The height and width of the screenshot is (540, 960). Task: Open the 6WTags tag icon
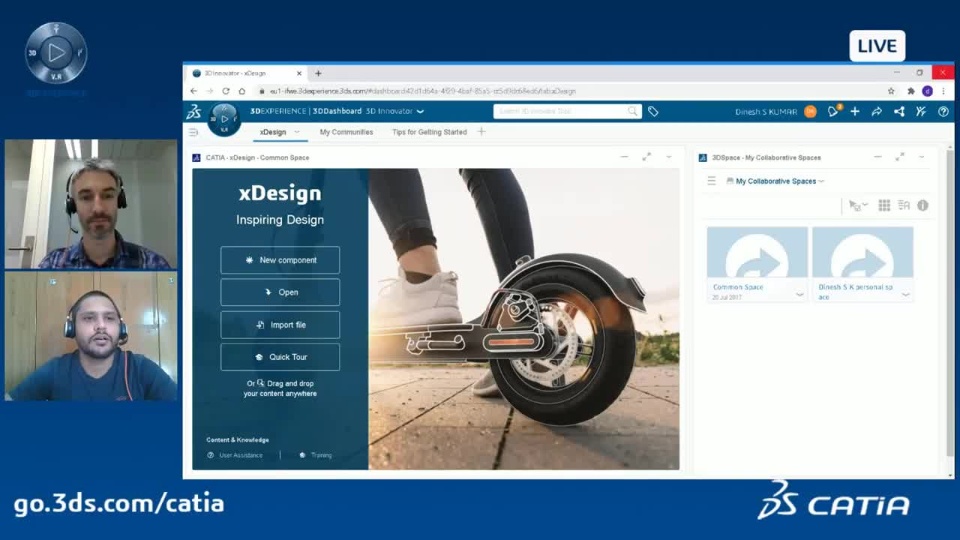coord(653,111)
